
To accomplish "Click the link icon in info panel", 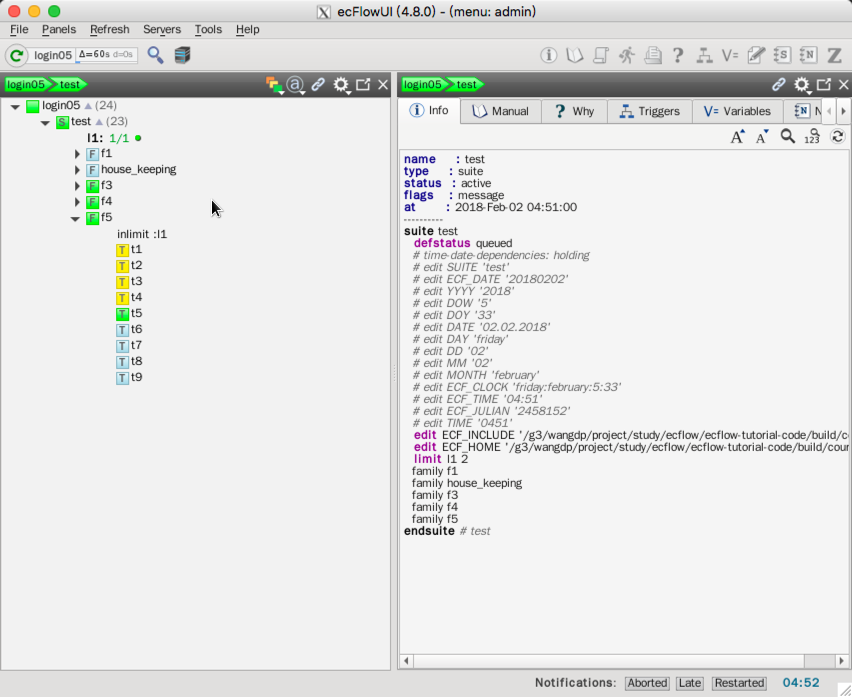I will coord(779,85).
